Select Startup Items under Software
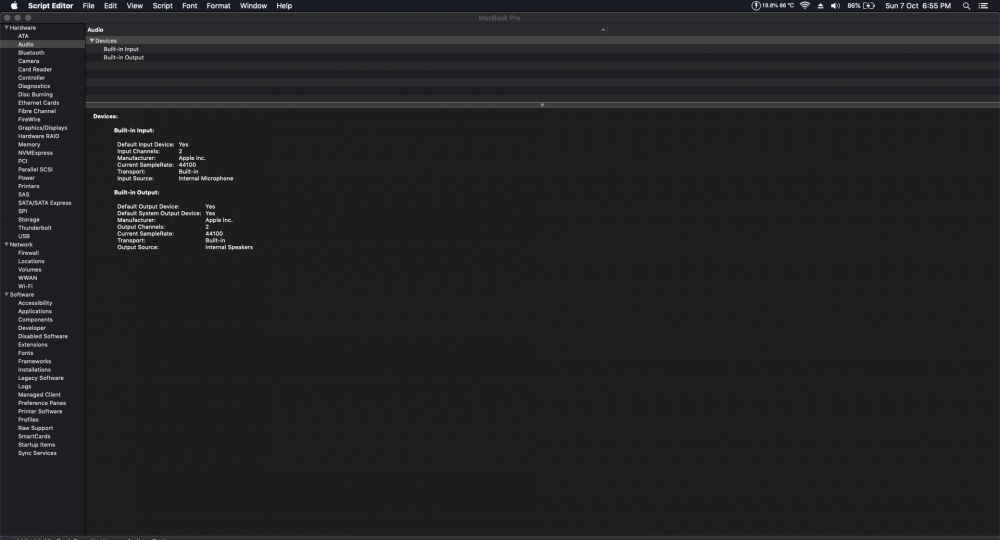This screenshot has height=540, width=1000. coord(36,445)
